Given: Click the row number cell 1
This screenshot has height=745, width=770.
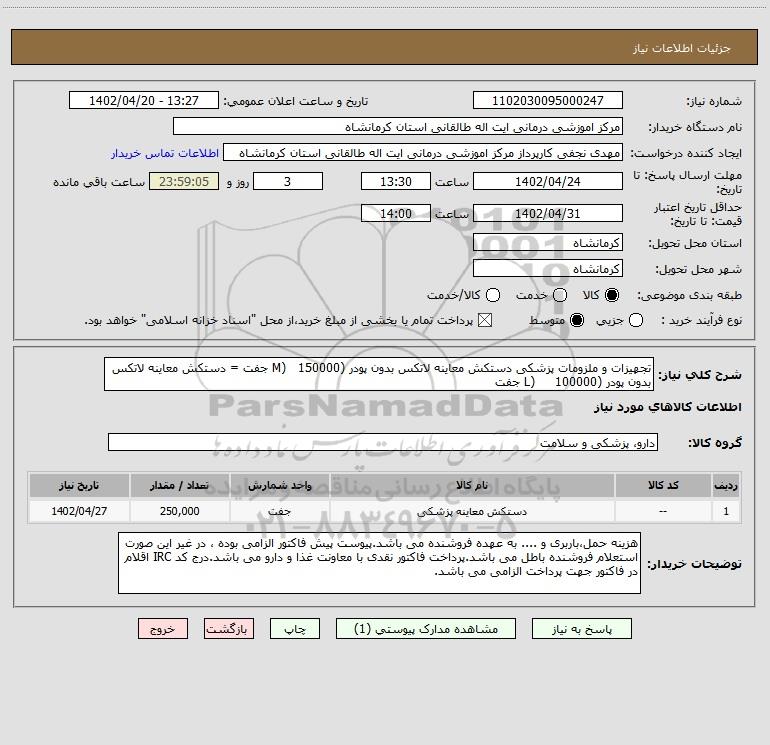Looking at the screenshot, I should pos(726,511).
